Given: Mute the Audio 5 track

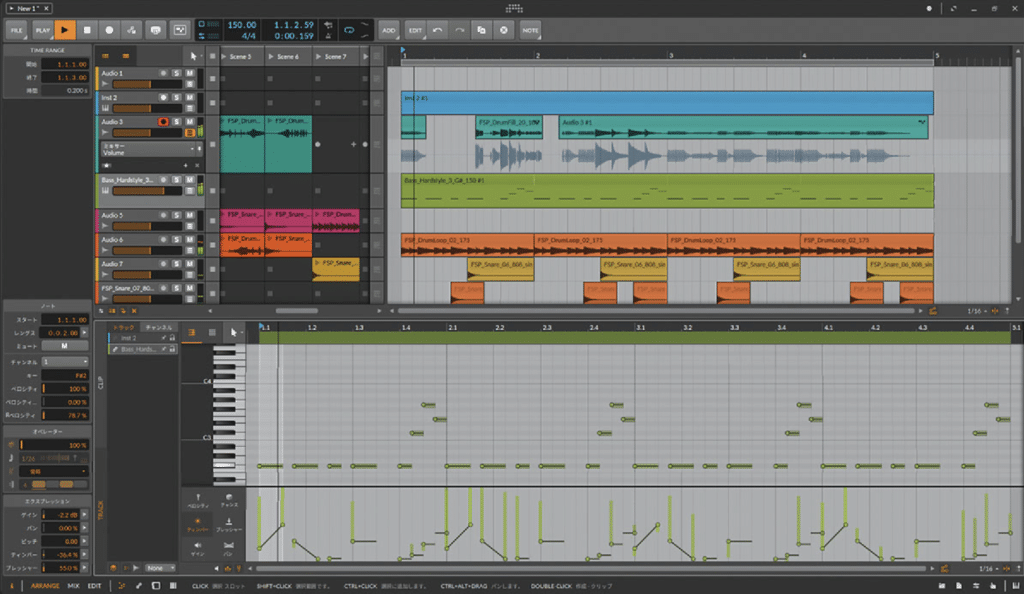Looking at the screenshot, I should pyautogui.click(x=189, y=215).
